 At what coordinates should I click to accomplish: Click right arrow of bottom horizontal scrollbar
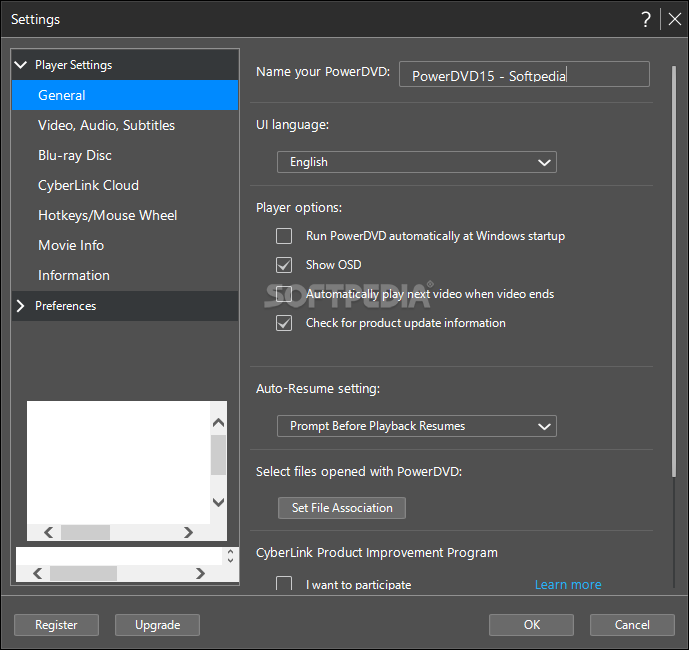(200, 574)
